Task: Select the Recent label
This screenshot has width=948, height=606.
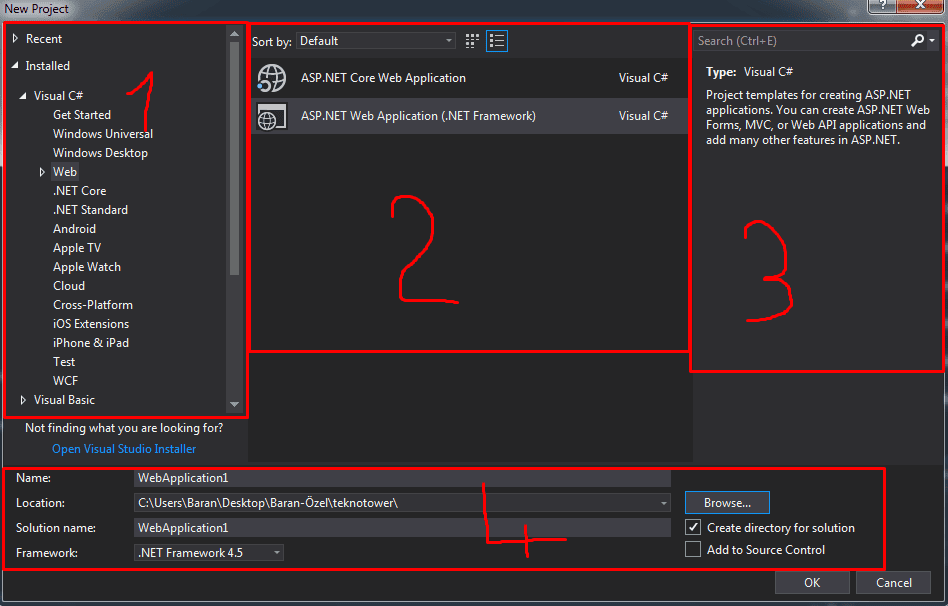Action: tap(44, 39)
